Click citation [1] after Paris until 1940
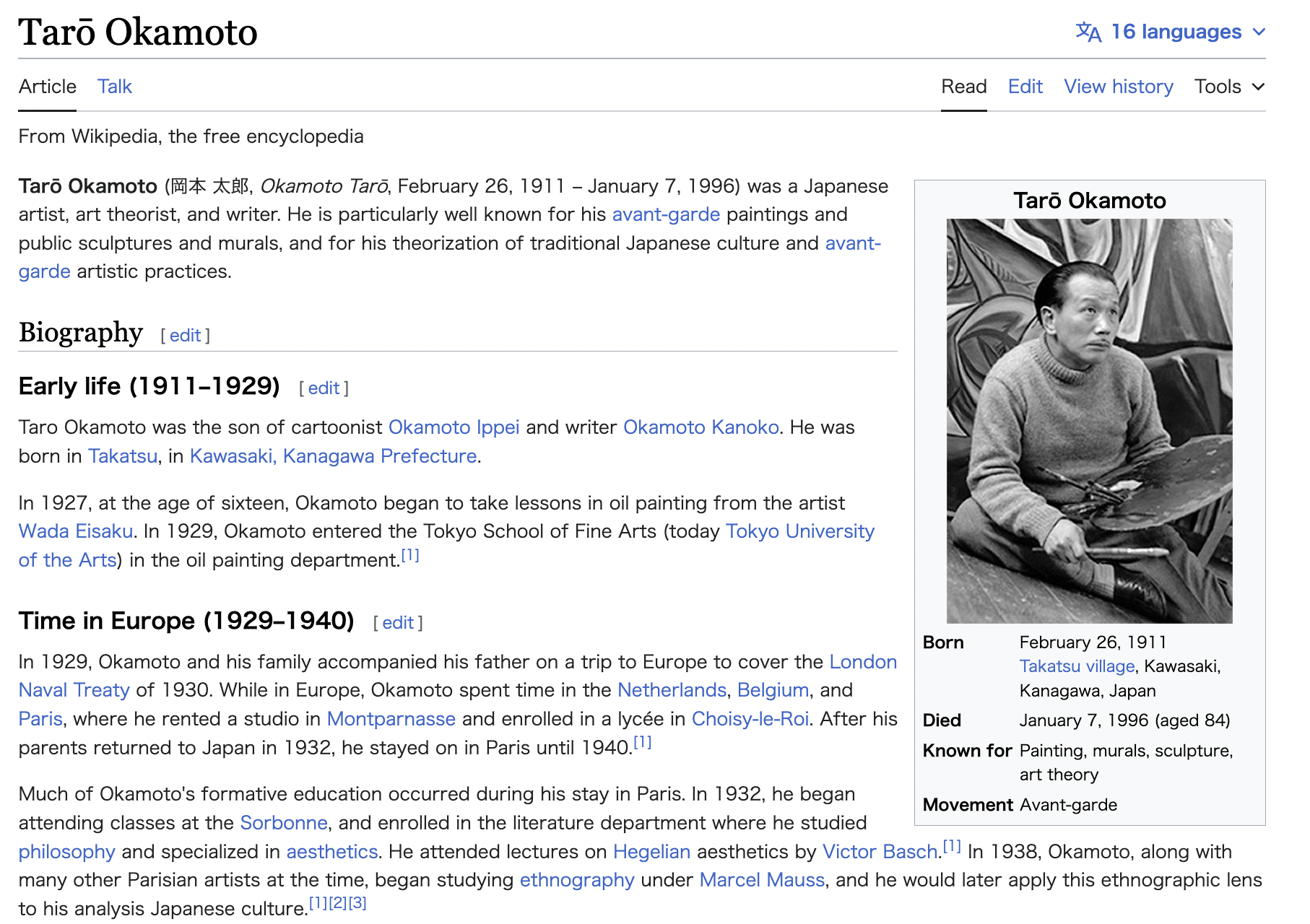 pyautogui.click(x=643, y=742)
